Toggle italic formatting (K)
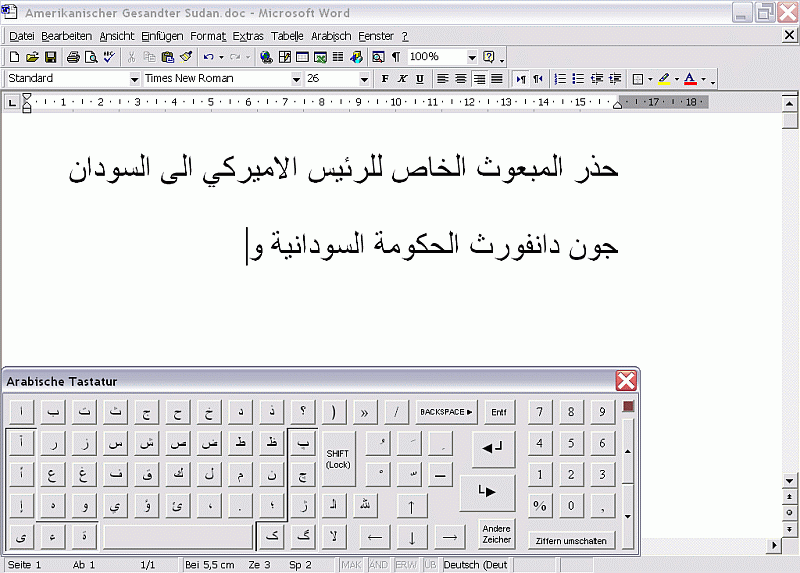This screenshot has height=573, width=800. click(402, 79)
